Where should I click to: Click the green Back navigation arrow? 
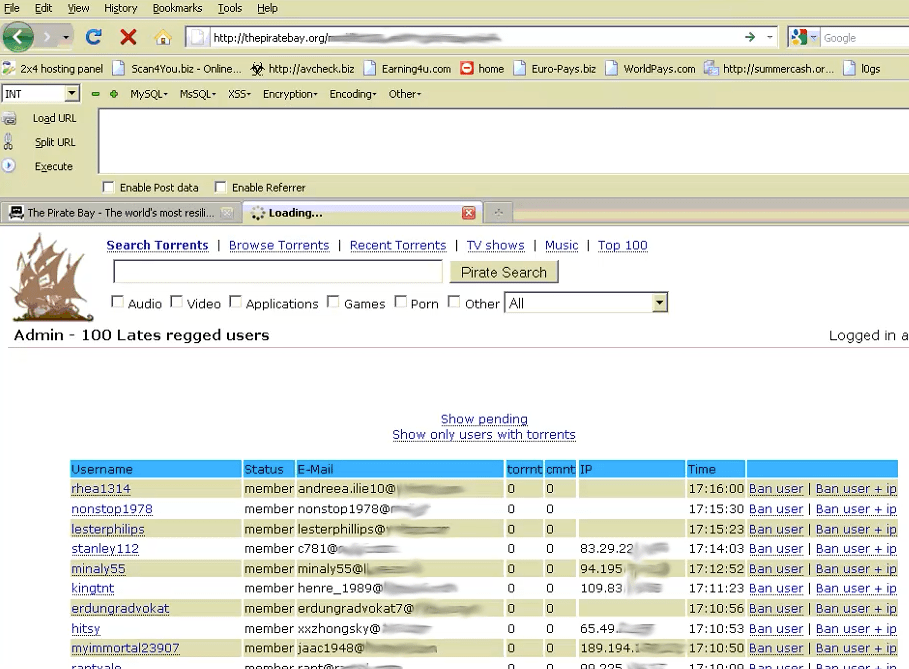(x=18, y=36)
